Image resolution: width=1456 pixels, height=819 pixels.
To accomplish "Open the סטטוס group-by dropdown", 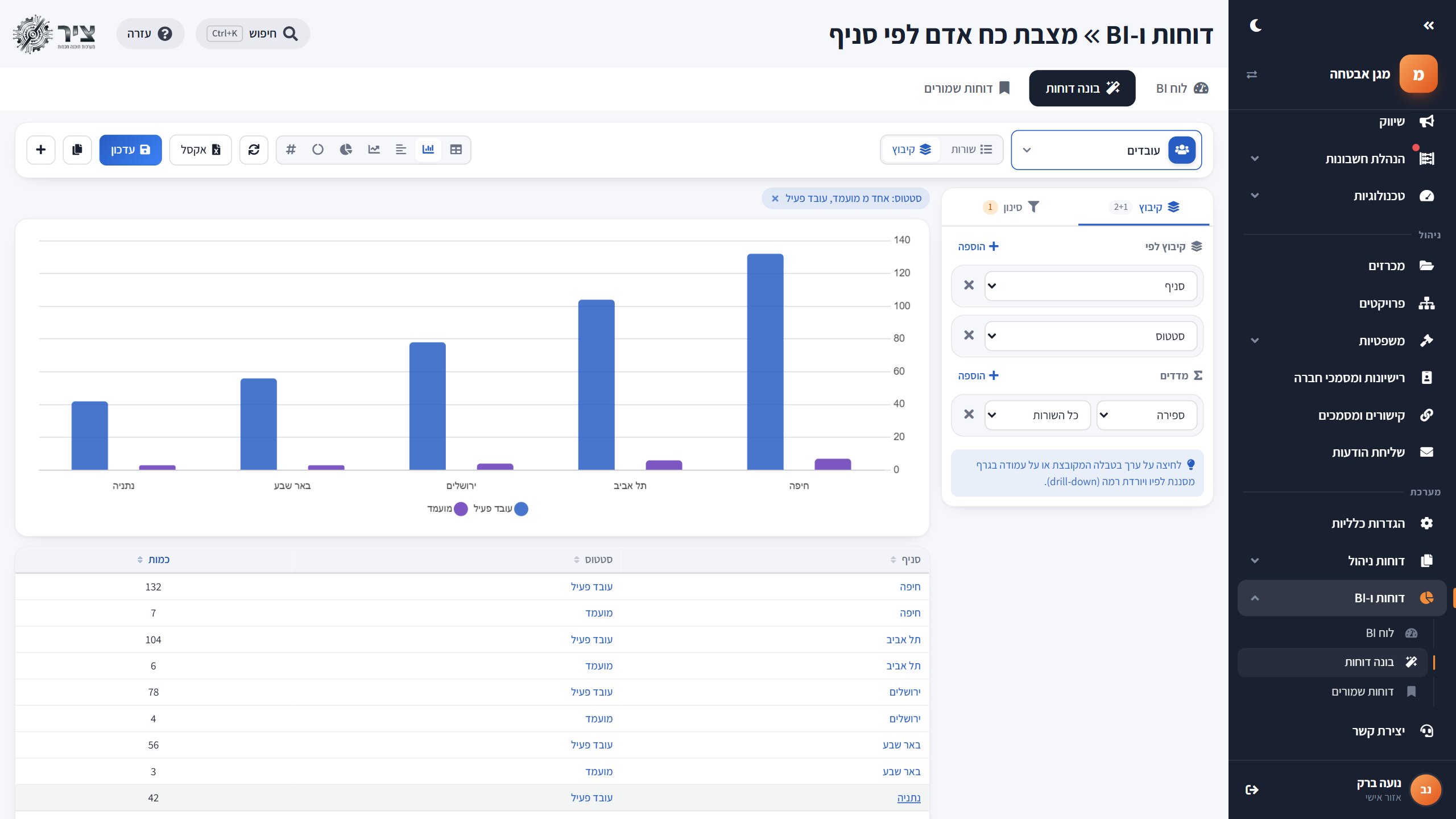I will coord(1091,336).
